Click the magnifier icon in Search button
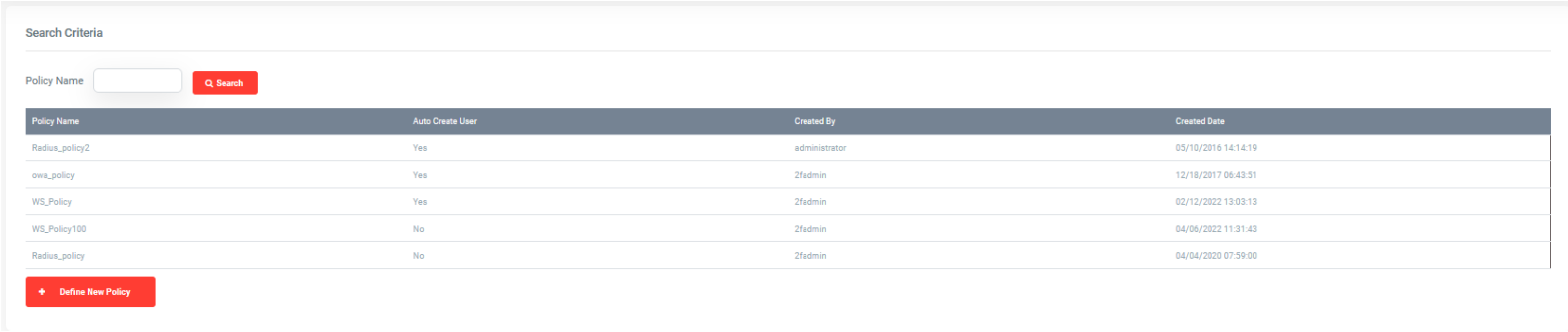Viewport: 1568px width, 332px height. [x=209, y=84]
